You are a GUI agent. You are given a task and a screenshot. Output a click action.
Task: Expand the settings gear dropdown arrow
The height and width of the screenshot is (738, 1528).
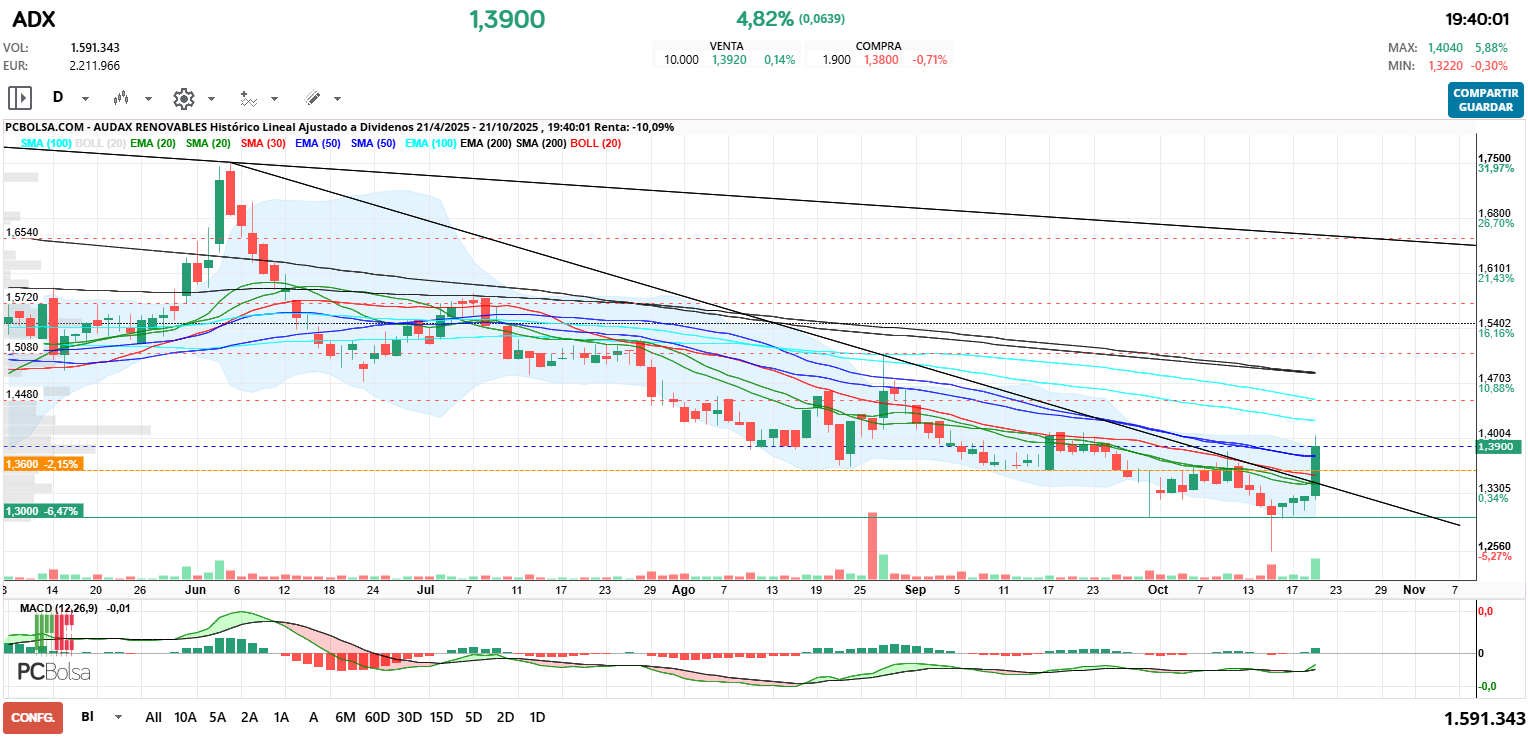click(x=211, y=99)
